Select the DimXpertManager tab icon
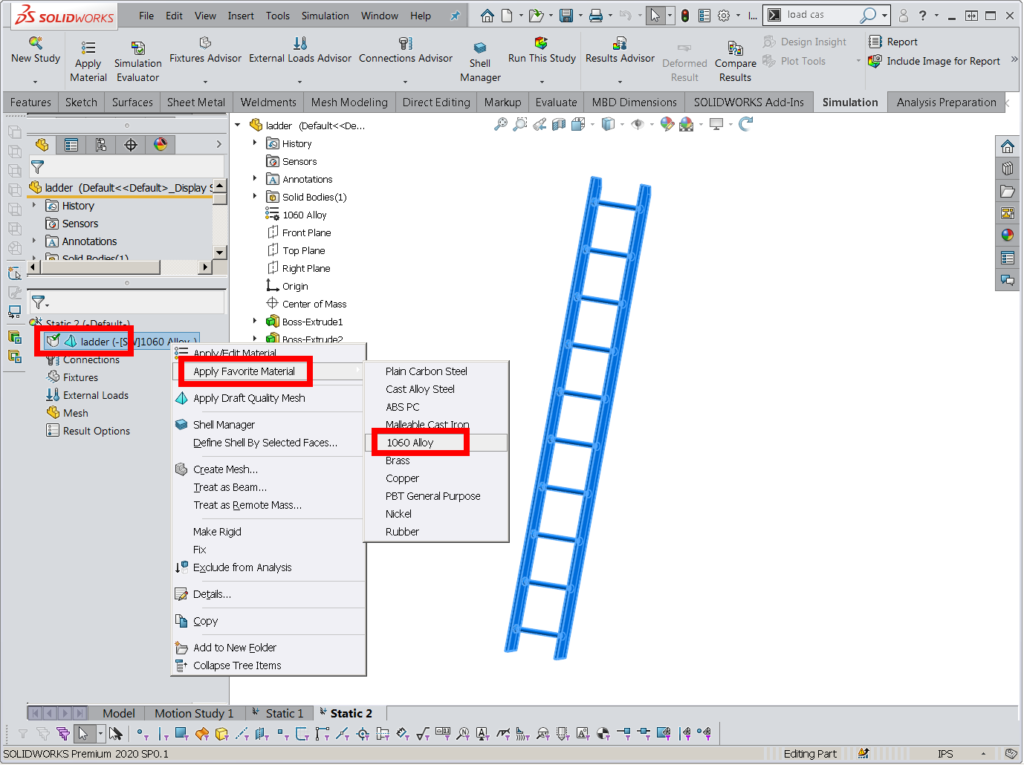Viewport: 1024px width, 765px height. click(131, 145)
